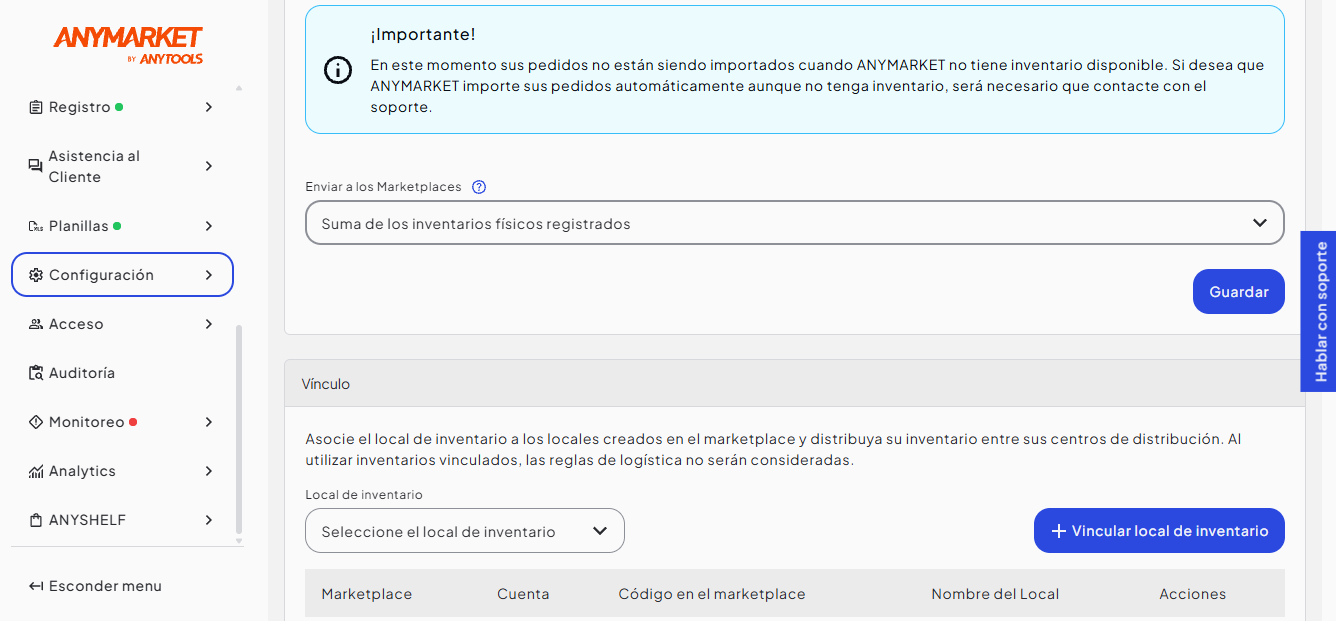Click the Registro clipboard icon
The height and width of the screenshot is (621, 1336).
pos(36,107)
